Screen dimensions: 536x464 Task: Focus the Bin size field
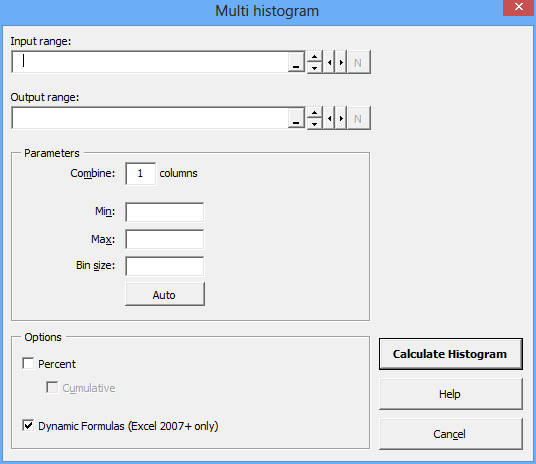(165, 266)
